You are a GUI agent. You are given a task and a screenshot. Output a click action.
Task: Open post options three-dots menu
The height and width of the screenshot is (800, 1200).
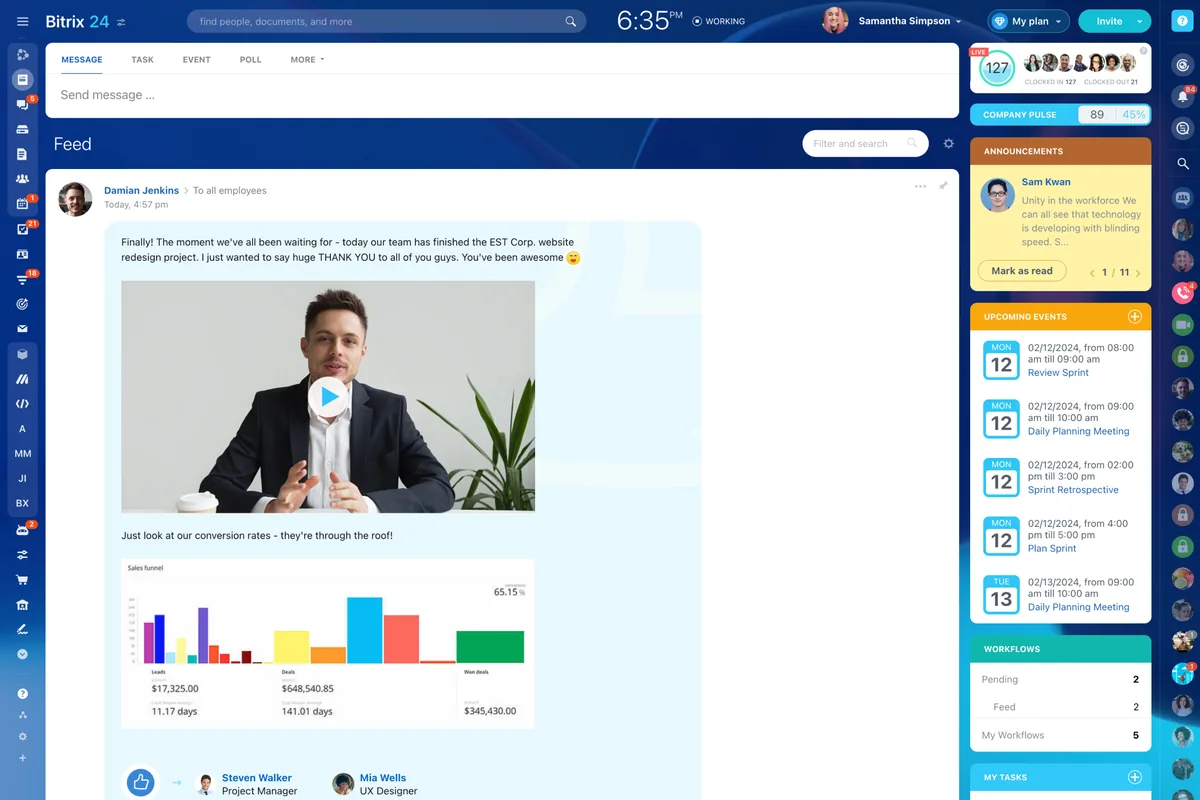[920, 186]
